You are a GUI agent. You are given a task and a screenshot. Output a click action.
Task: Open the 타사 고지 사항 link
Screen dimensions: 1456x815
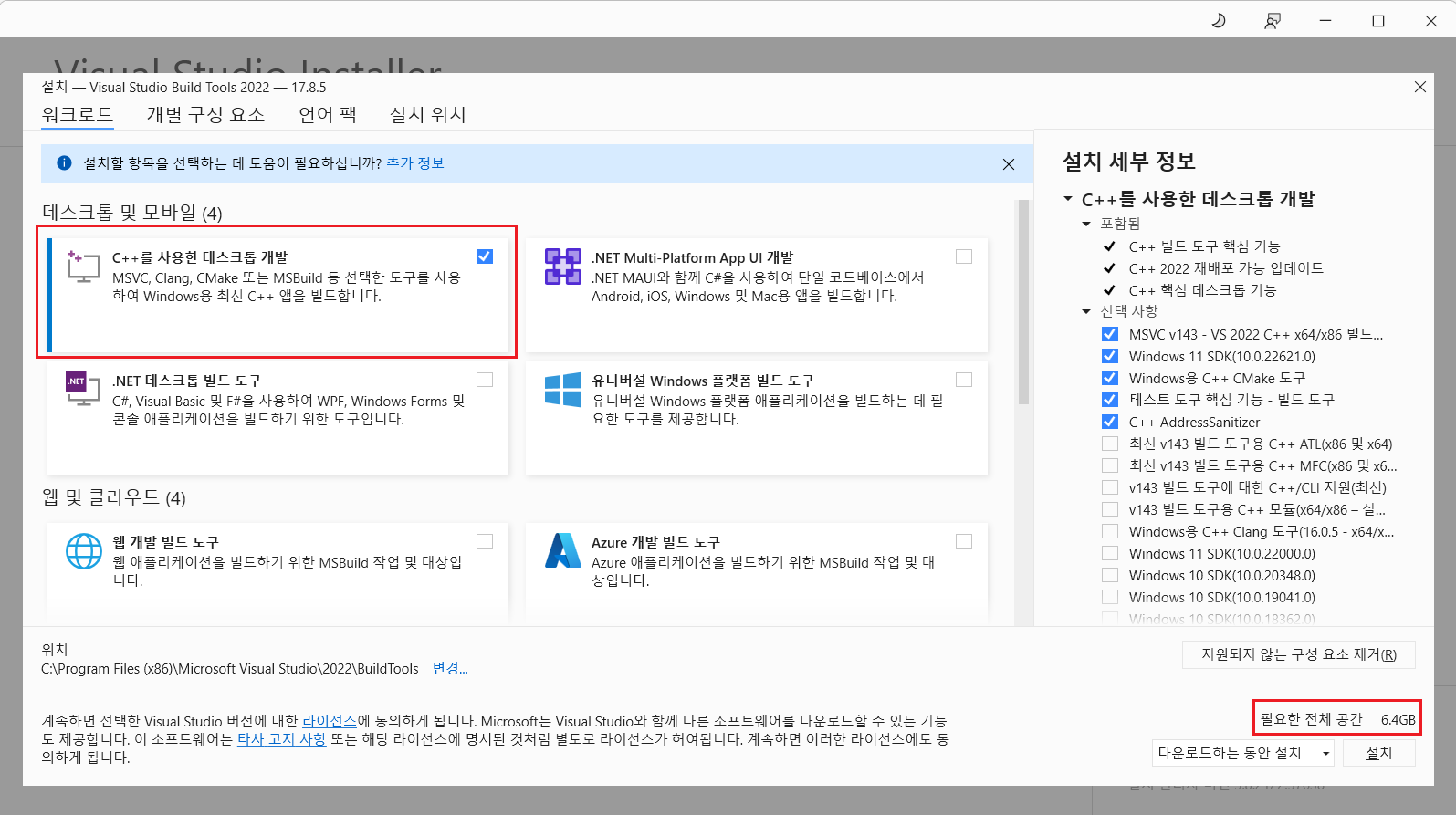[x=281, y=739]
